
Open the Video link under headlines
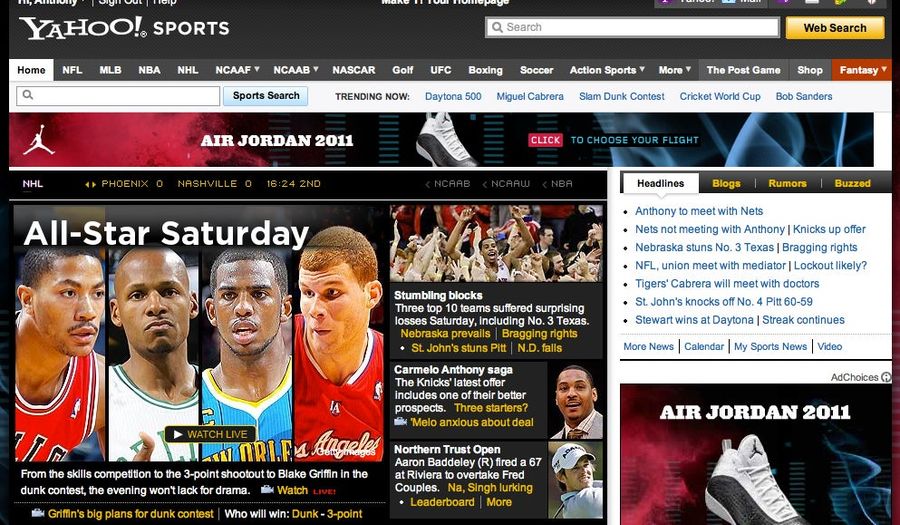(829, 347)
